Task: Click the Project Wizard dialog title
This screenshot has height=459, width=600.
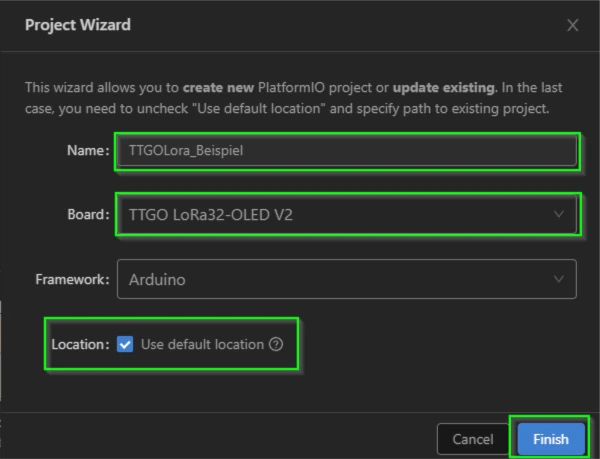Action: coord(78,25)
